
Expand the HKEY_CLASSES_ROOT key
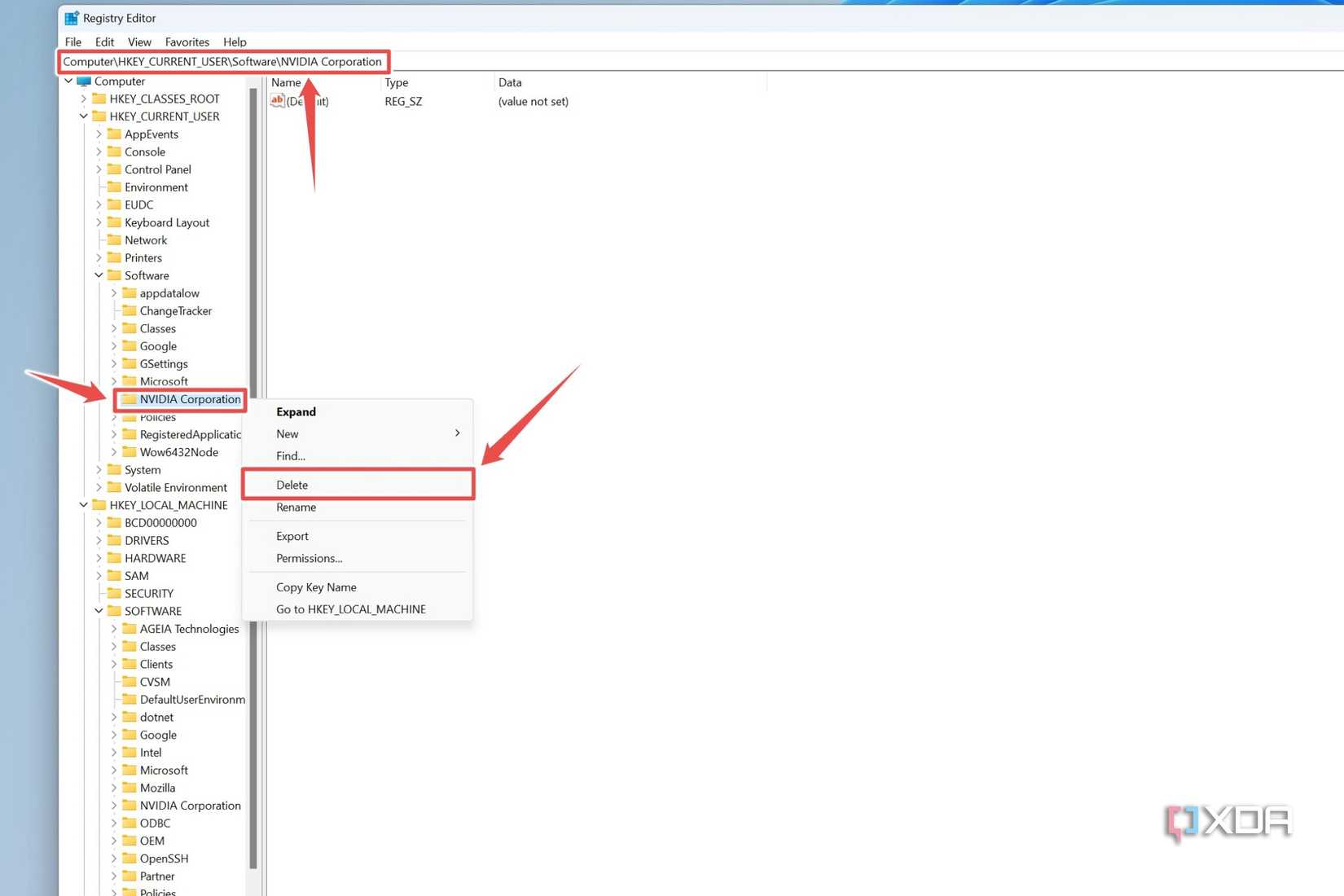coord(84,99)
